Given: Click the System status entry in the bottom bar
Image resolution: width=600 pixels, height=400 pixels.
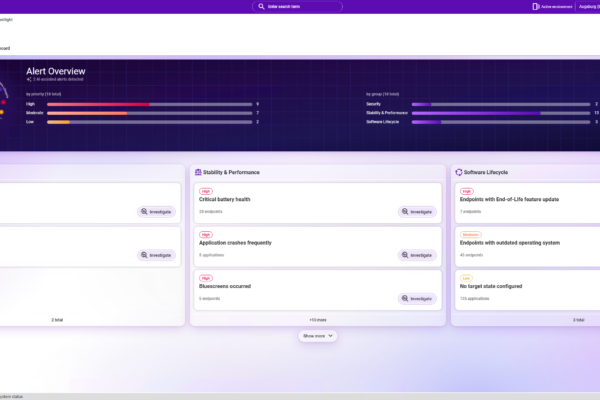Looking at the screenshot, I should 11,397.
